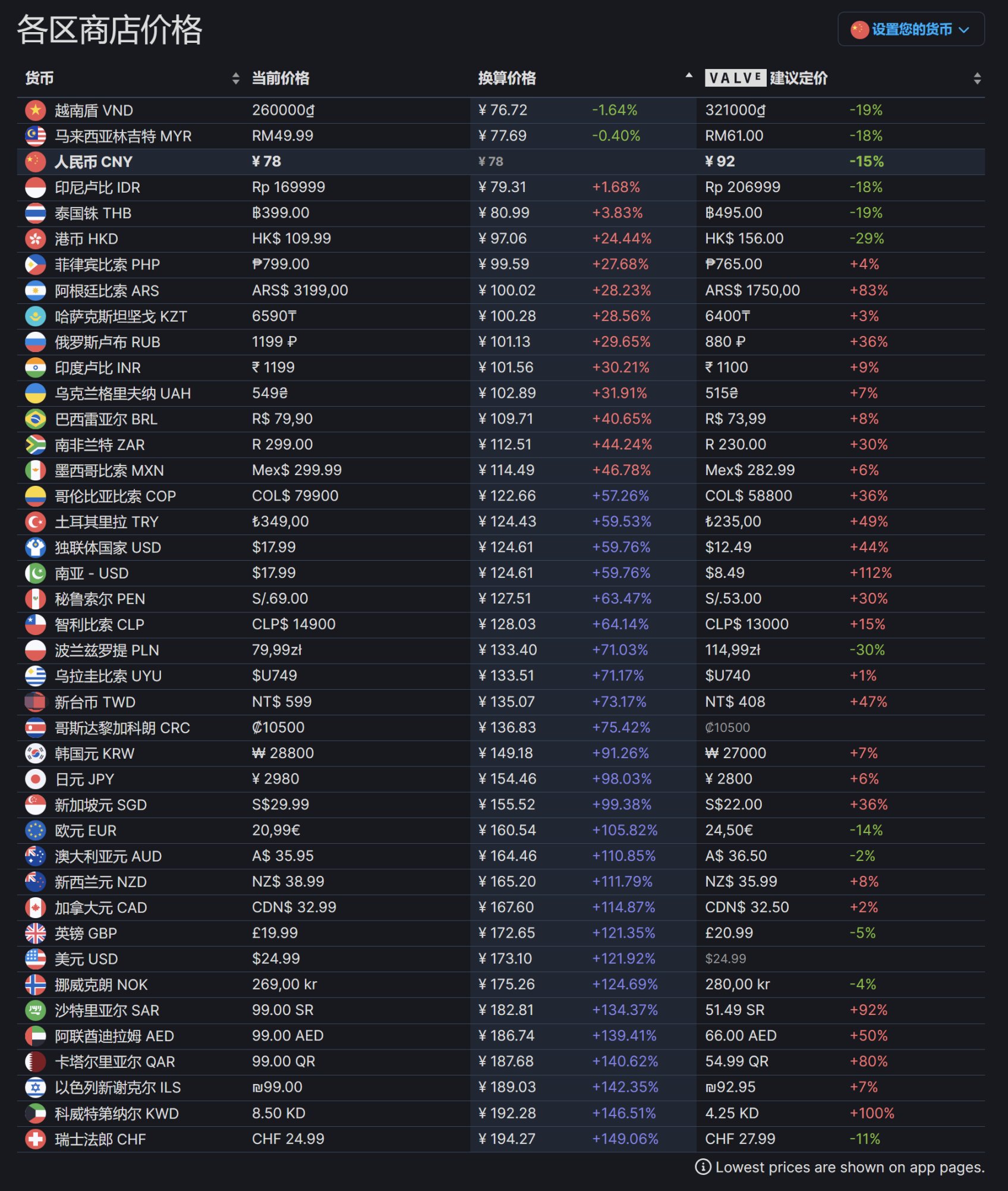Click the UK flag icon for GBP
The height and width of the screenshot is (1191, 1008).
36,933
